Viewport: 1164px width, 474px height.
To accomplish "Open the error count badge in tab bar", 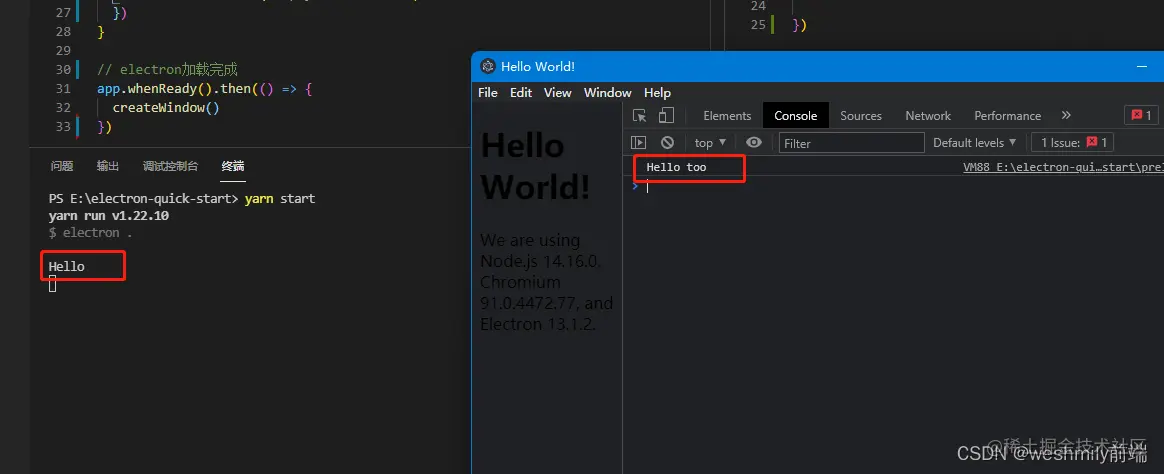I will [x=1141, y=116].
